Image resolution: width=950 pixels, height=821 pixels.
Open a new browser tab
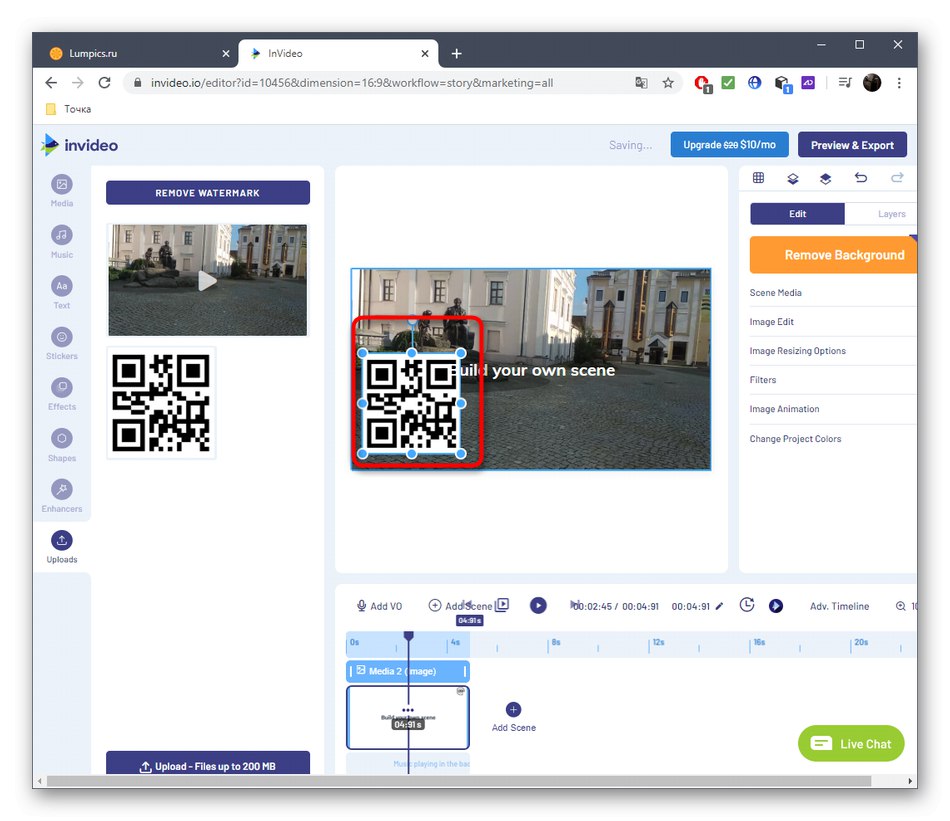click(456, 54)
